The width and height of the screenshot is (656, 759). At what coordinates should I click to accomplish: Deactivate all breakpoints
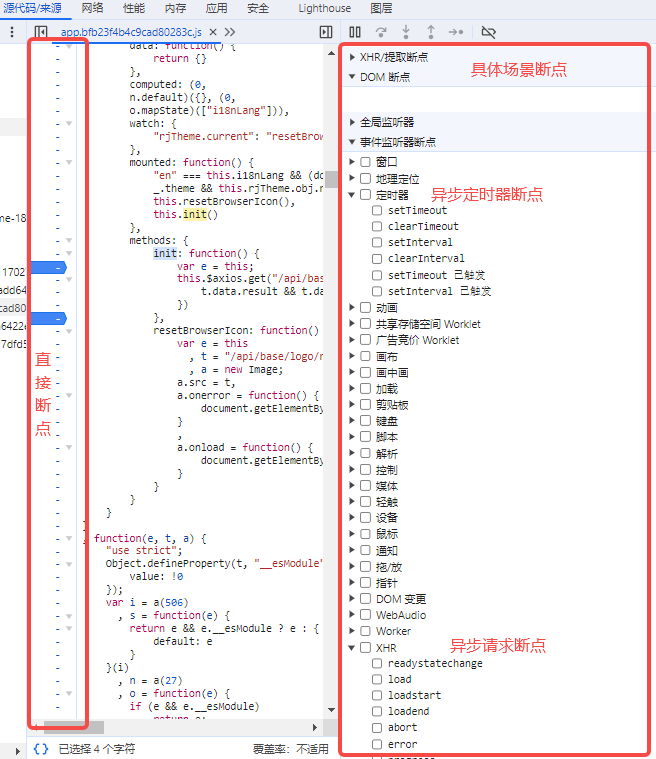488,32
